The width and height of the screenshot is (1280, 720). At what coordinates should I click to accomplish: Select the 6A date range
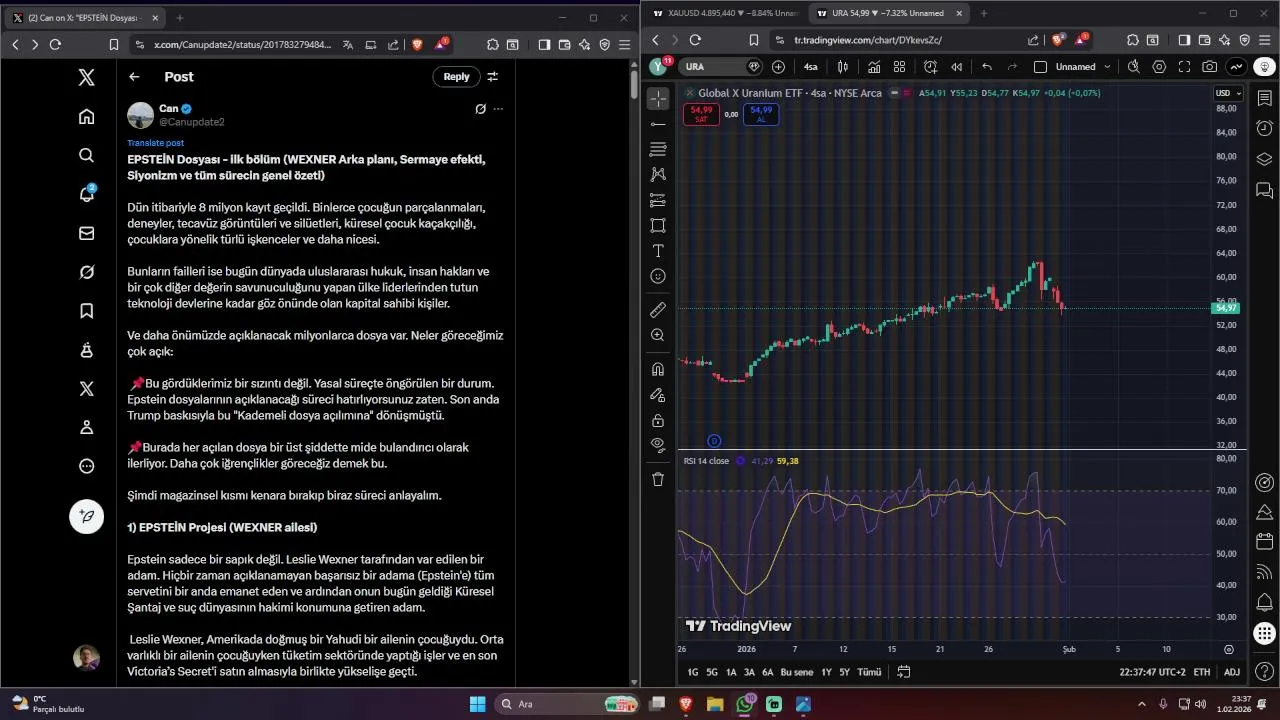(x=768, y=672)
